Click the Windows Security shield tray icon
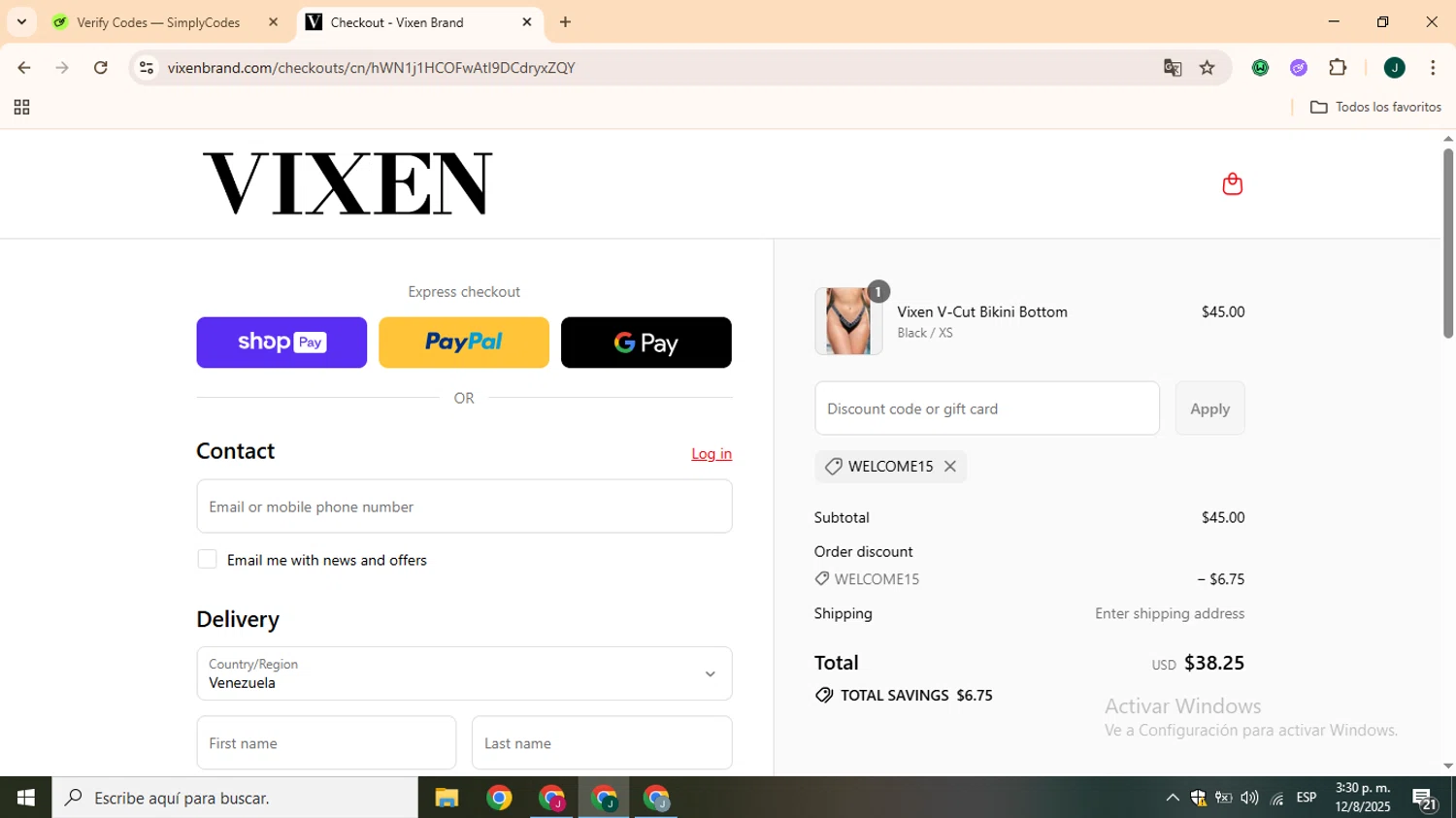The image size is (1456, 818). (x=1199, y=798)
